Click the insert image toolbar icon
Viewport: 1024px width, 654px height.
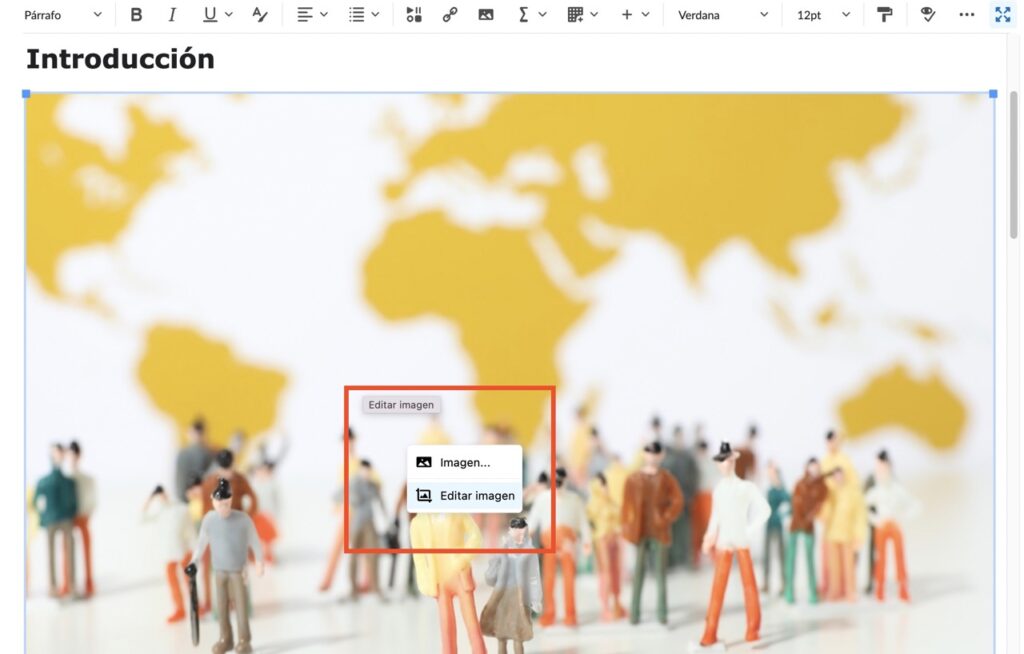tap(486, 15)
